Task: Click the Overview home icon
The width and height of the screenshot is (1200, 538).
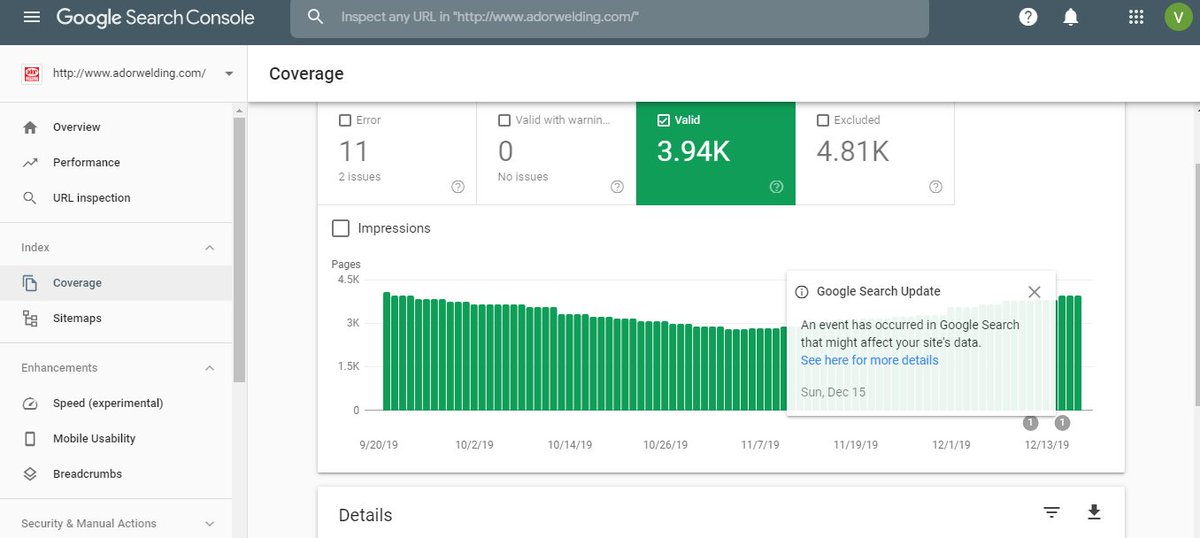Action: (30, 127)
